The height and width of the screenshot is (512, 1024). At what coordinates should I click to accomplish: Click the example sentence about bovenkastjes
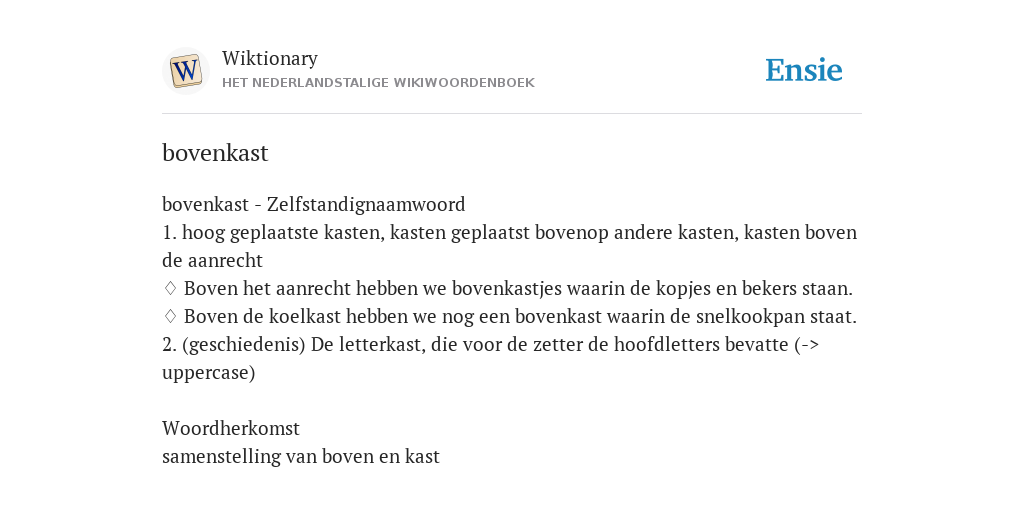pyautogui.click(x=518, y=289)
